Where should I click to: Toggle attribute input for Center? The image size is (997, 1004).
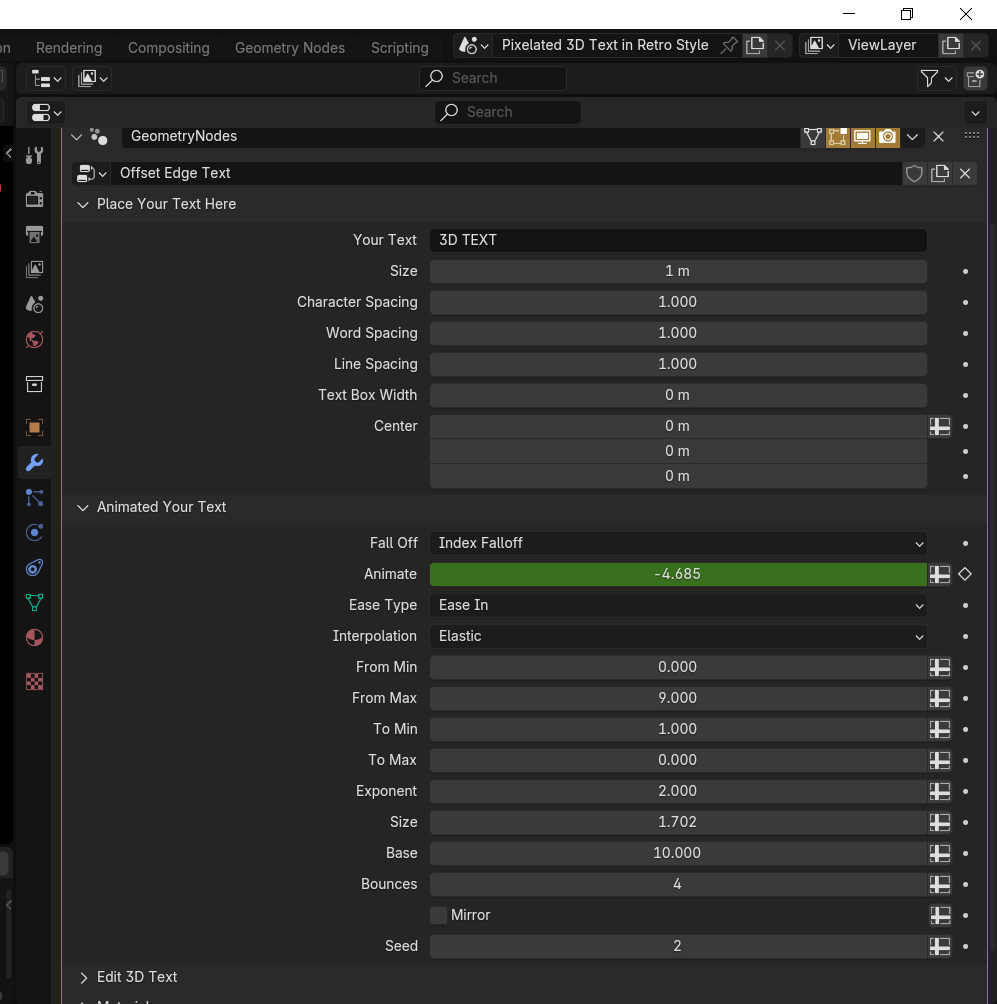tap(939, 426)
